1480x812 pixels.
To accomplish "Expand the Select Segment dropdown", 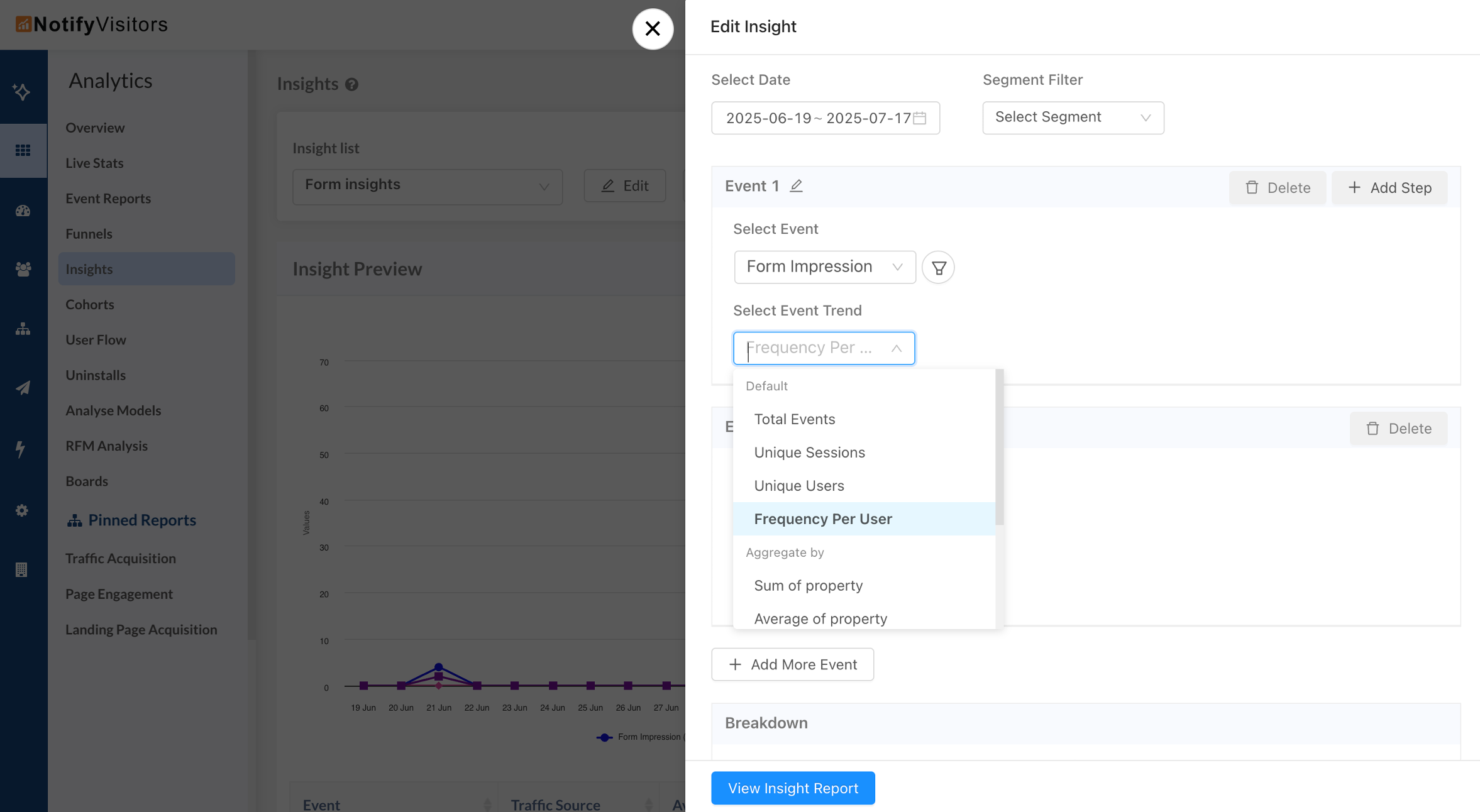I will (x=1073, y=118).
